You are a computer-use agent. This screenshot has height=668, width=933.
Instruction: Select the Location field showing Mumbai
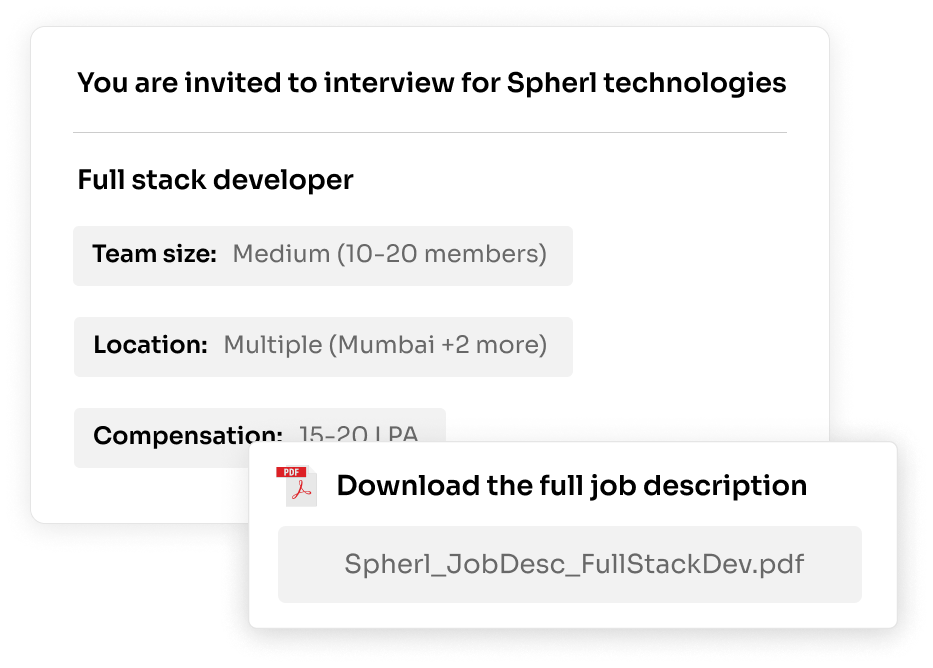point(323,346)
